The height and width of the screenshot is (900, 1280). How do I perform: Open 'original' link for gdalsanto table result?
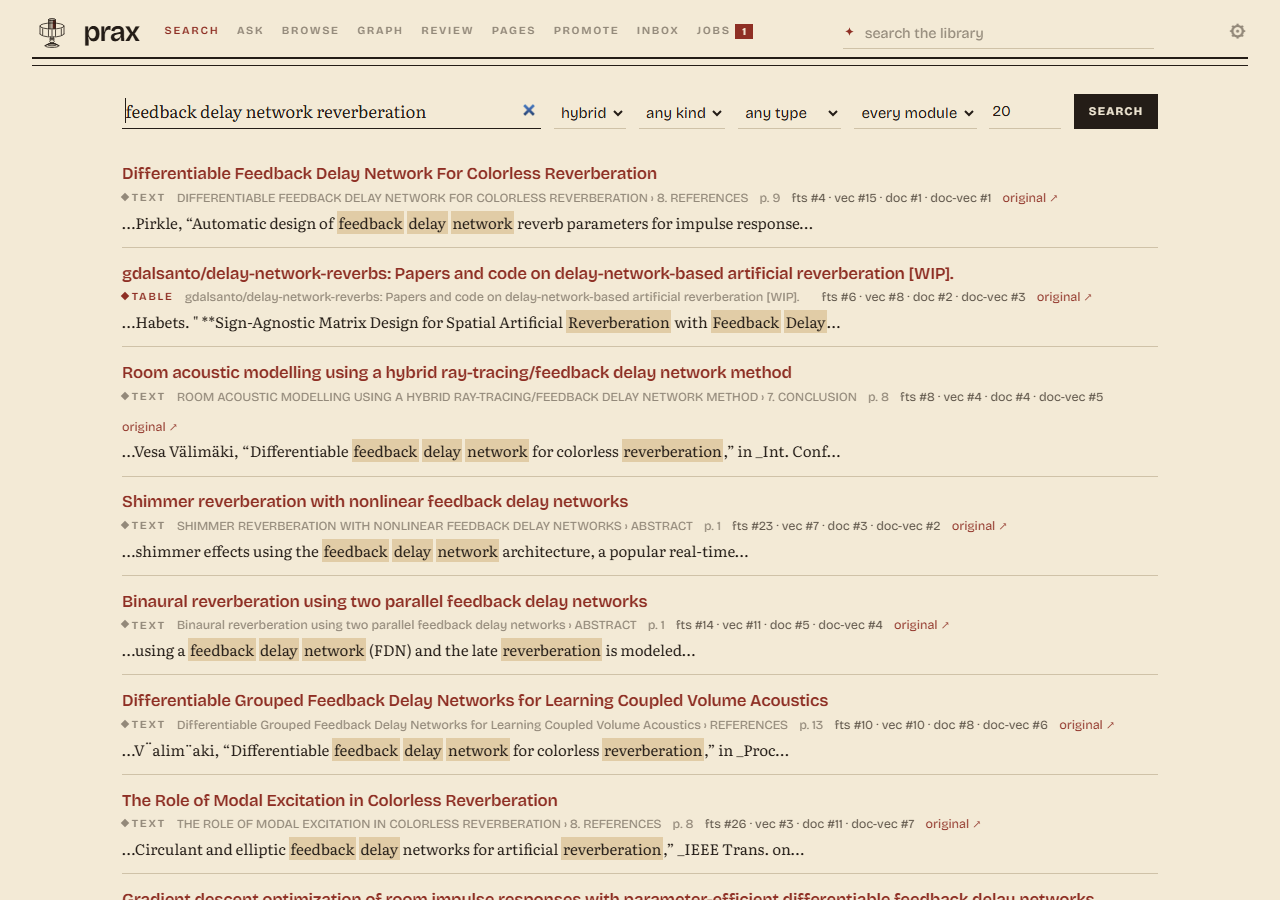click(x=1064, y=297)
